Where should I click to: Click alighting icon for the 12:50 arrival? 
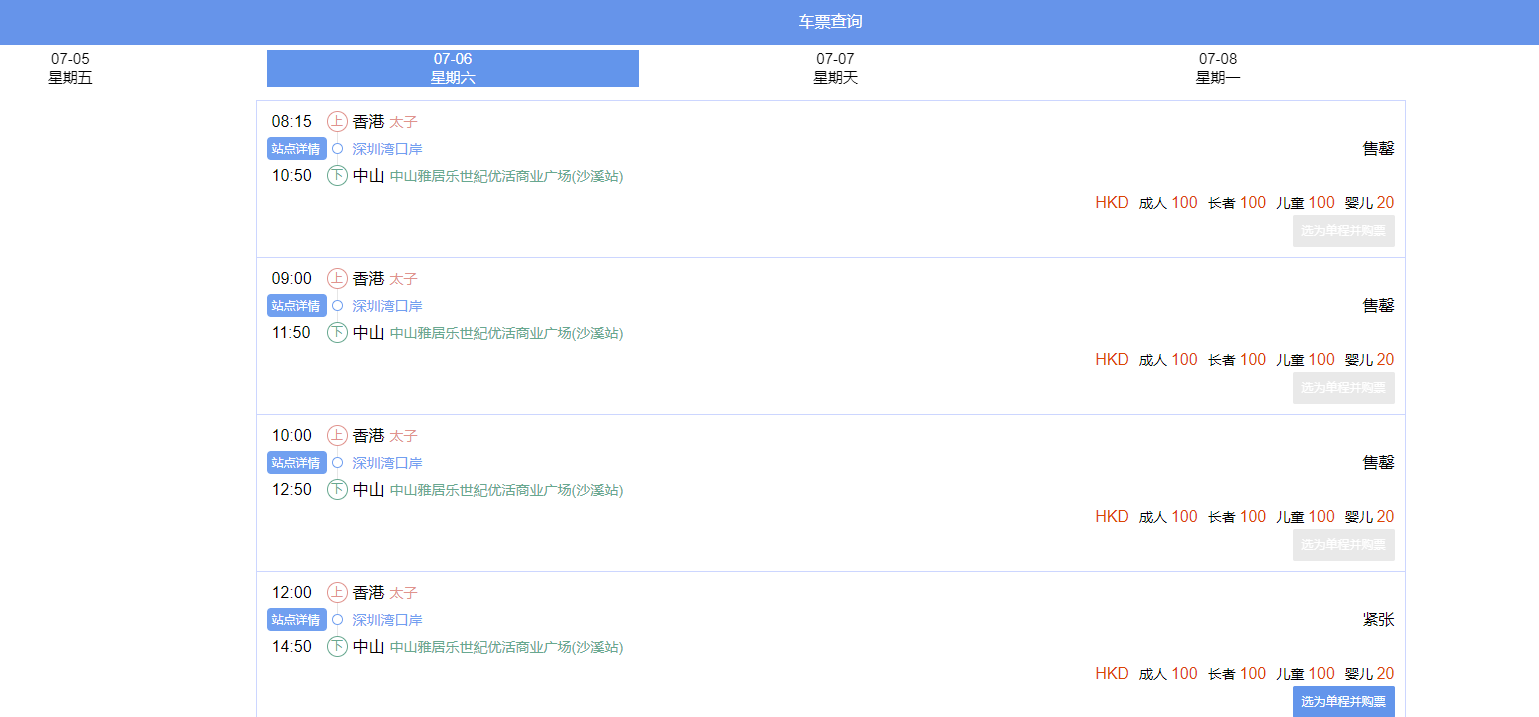point(337,490)
